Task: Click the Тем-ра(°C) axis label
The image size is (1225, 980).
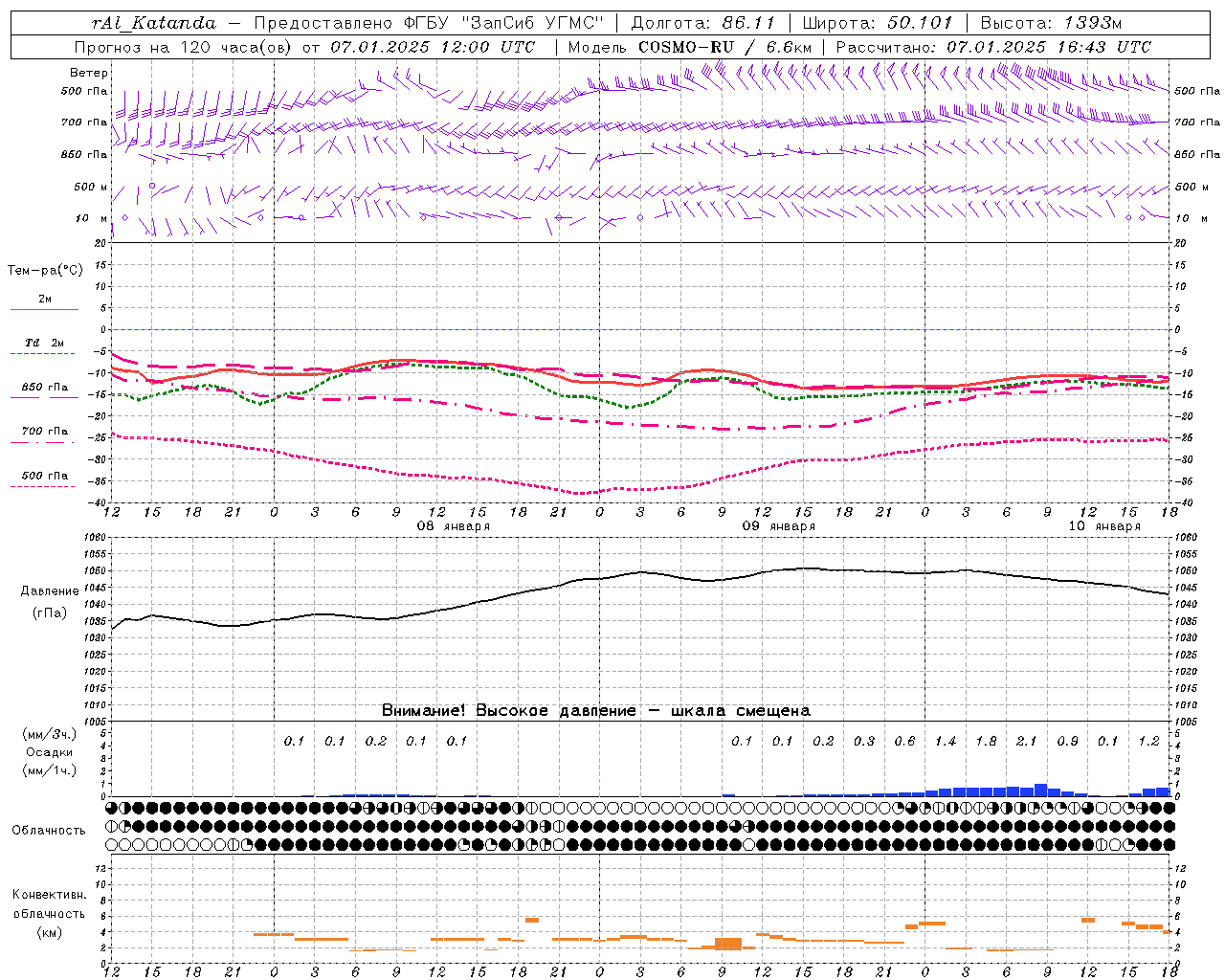Action: 45,271
